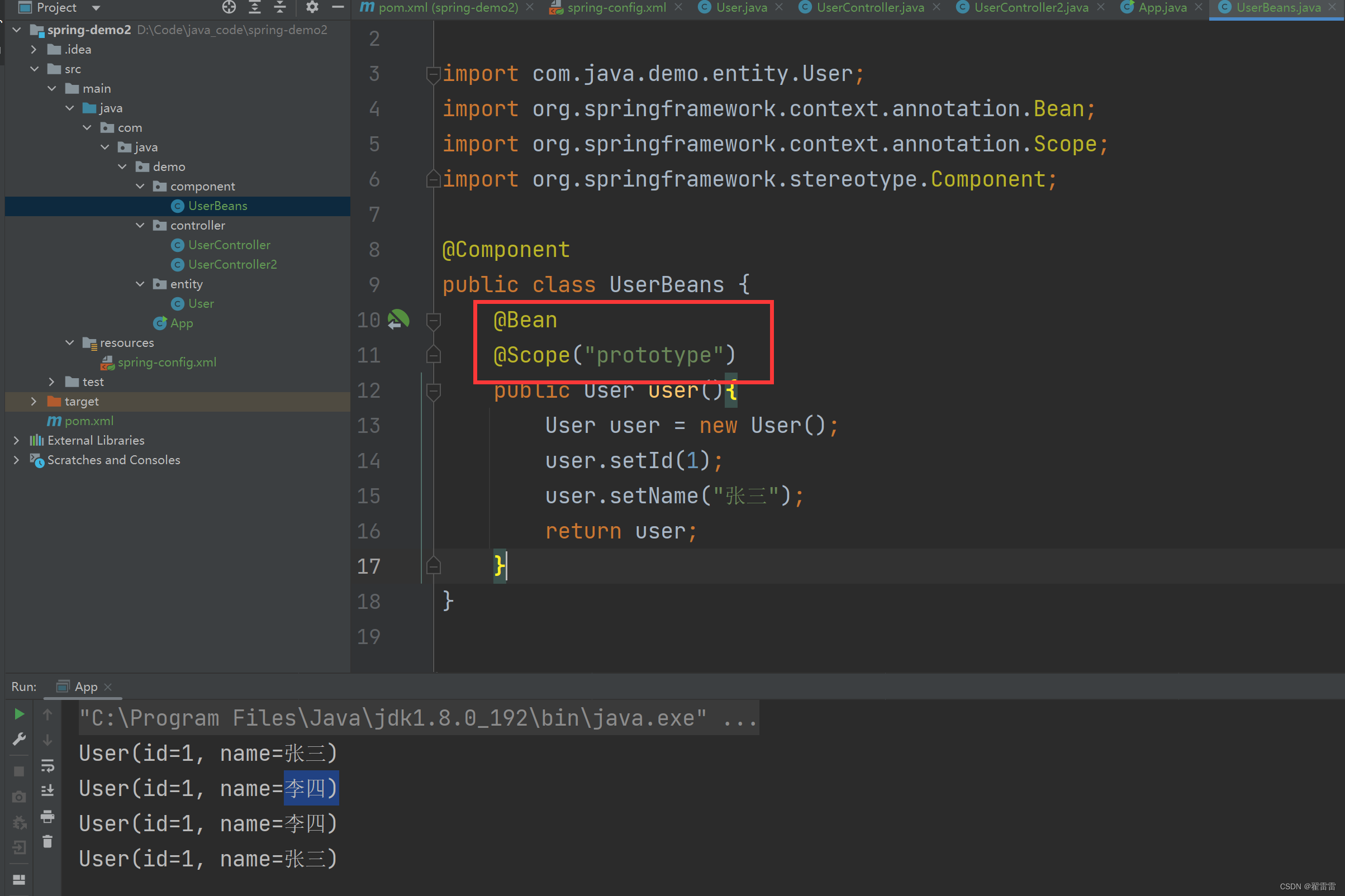This screenshot has height=896, width=1345.
Task: Open run configuration wrench icon
Action: (19, 740)
